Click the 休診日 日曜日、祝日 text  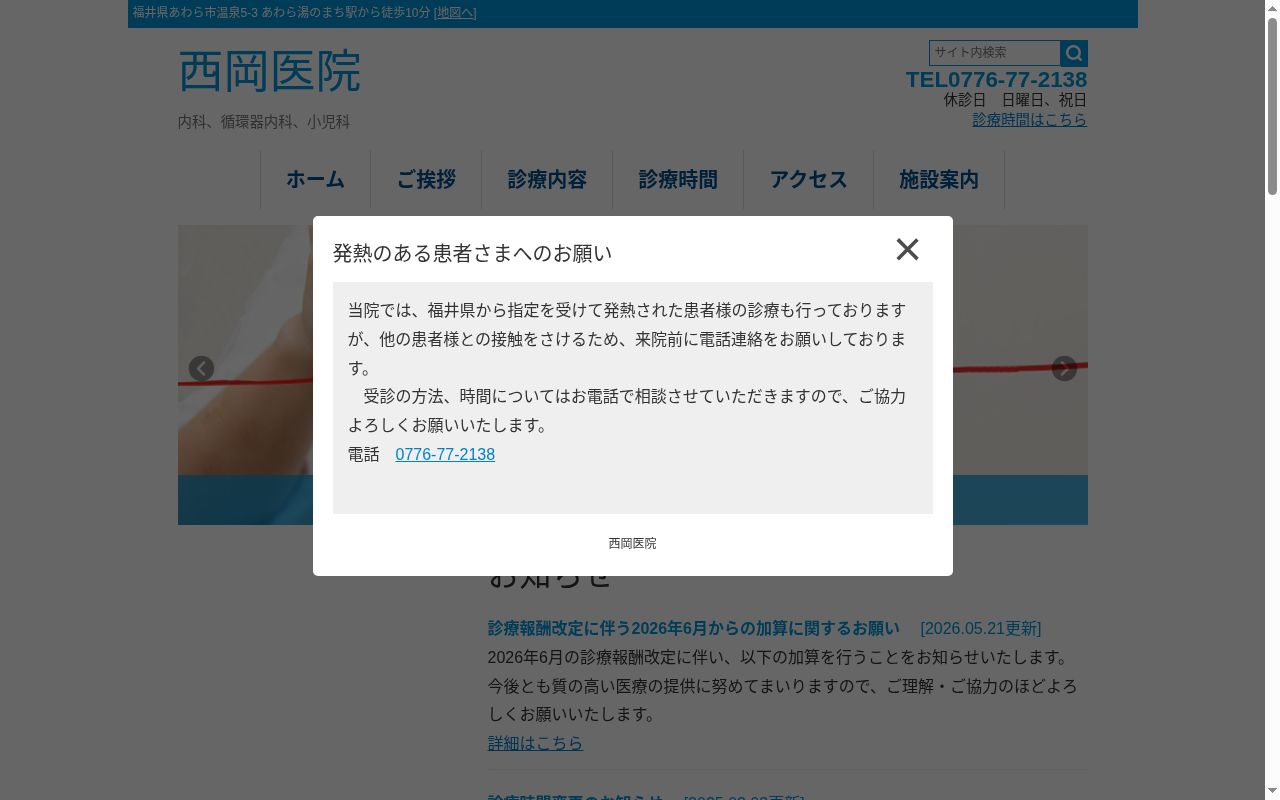coord(1015,100)
